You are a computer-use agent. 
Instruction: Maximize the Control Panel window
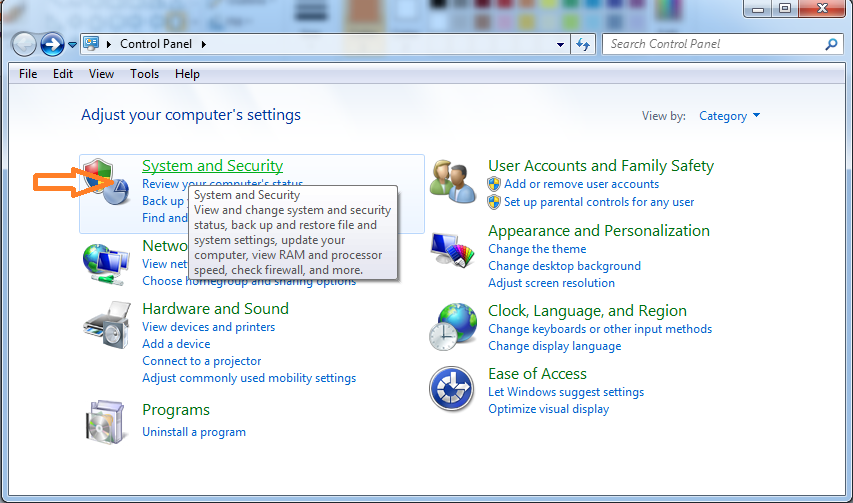click(x=785, y=9)
